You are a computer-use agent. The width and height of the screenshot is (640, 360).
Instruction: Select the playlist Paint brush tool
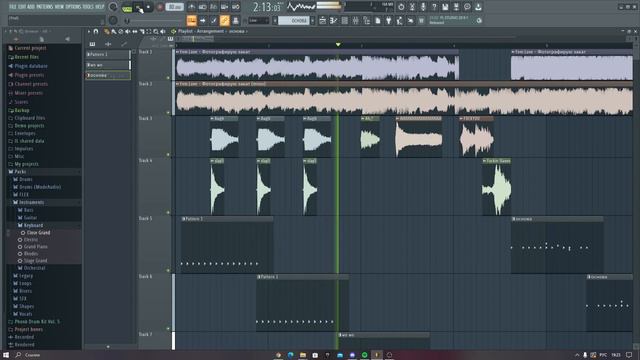tap(114, 31)
